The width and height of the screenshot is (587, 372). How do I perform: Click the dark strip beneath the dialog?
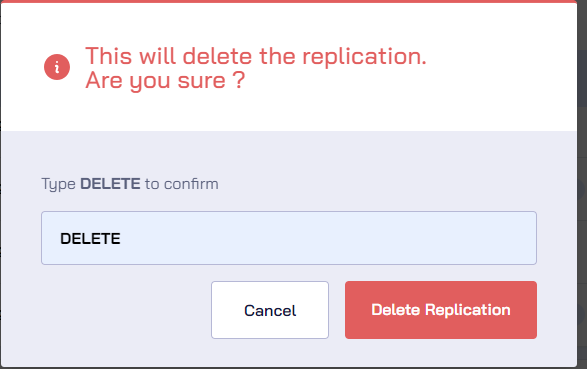coord(288,369)
